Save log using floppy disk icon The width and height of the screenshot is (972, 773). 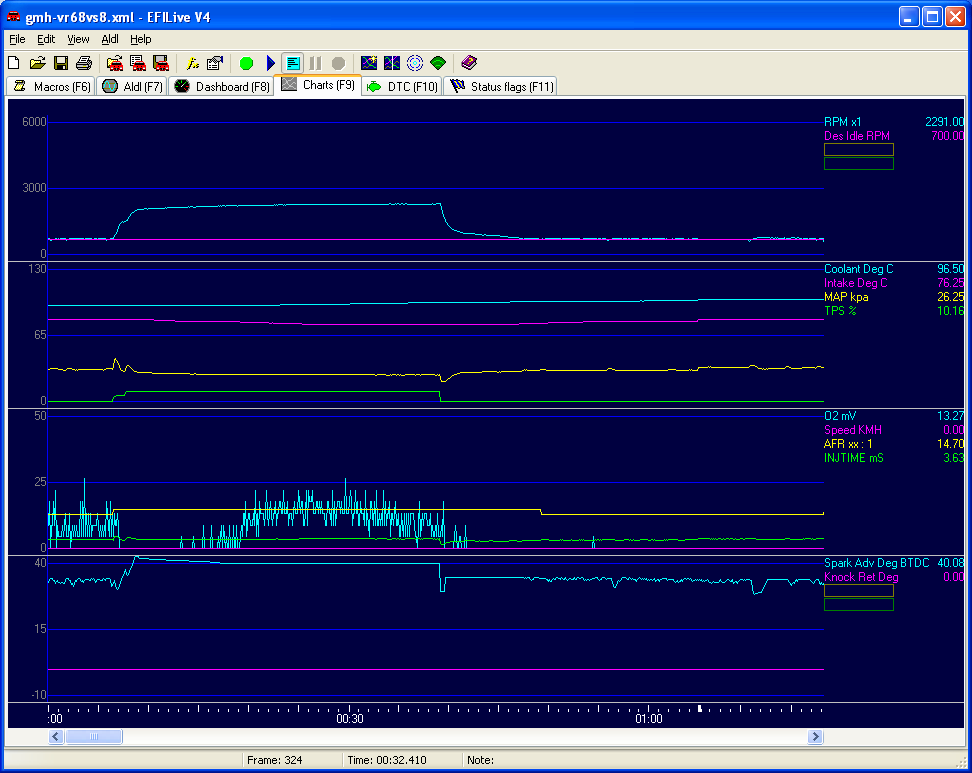tap(61, 63)
